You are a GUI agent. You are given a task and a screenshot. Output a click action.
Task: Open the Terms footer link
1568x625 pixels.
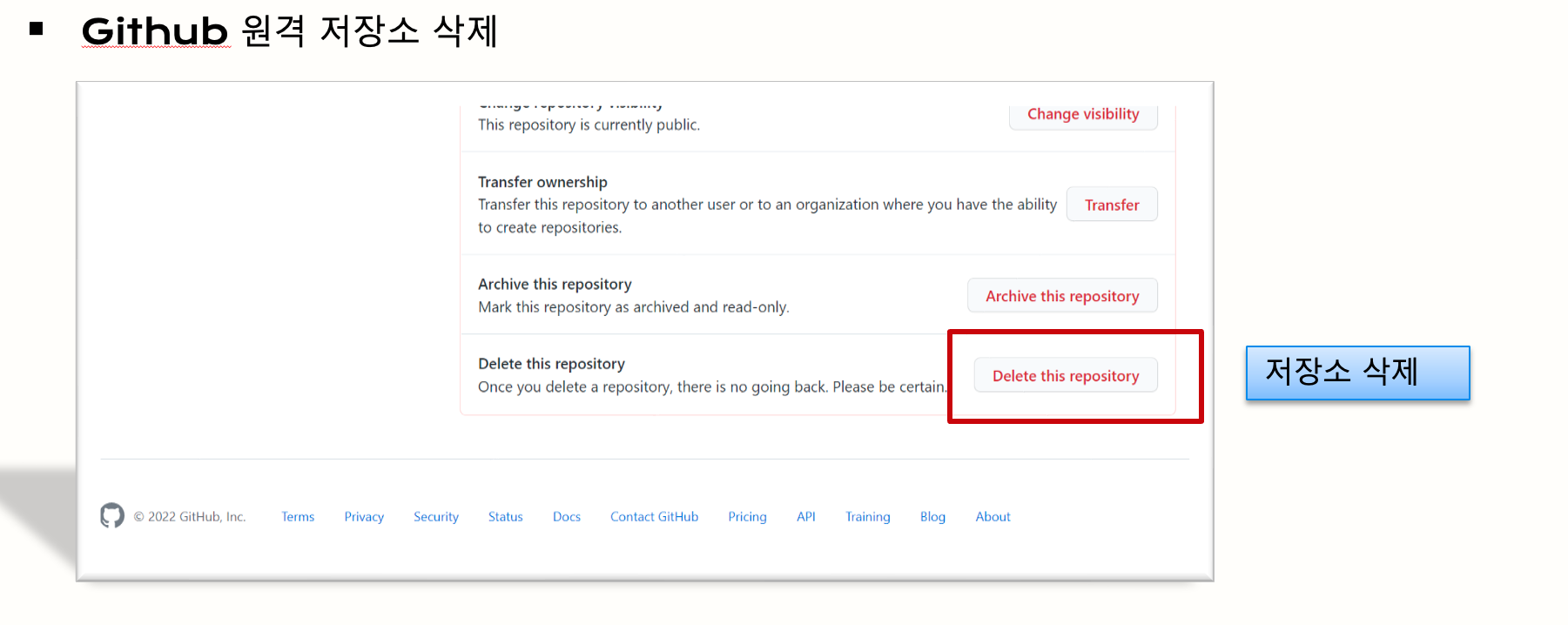point(298,517)
